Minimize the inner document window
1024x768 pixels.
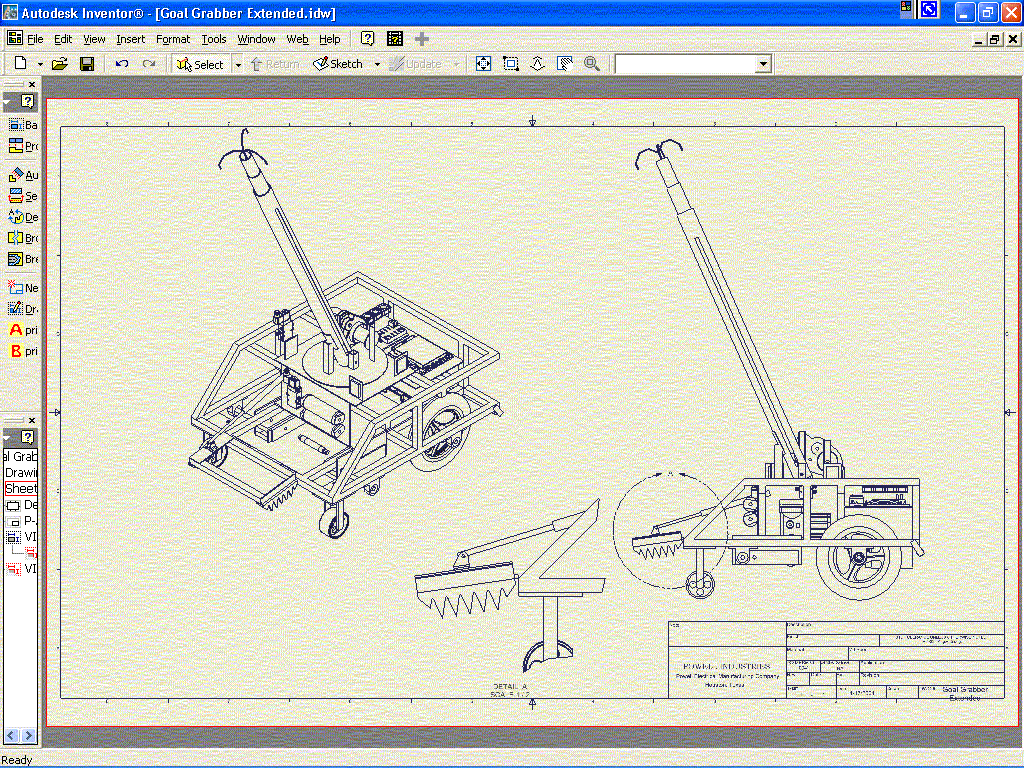[978, 39]
